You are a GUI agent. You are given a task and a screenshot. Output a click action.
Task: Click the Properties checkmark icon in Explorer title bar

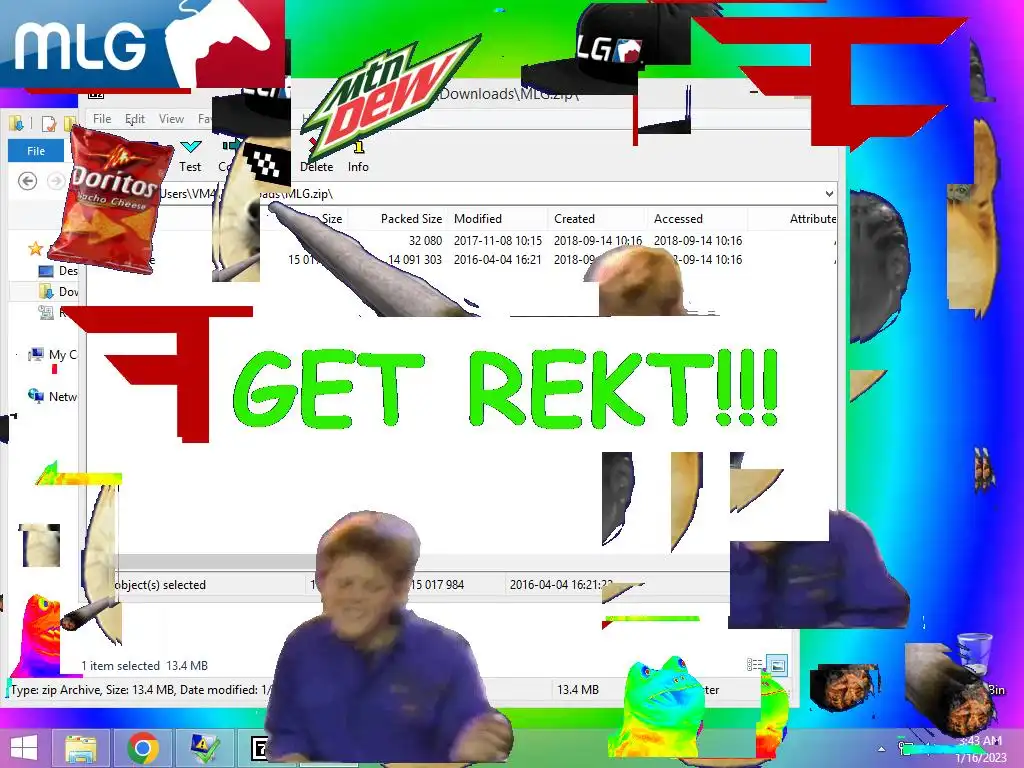click(49, 123)
